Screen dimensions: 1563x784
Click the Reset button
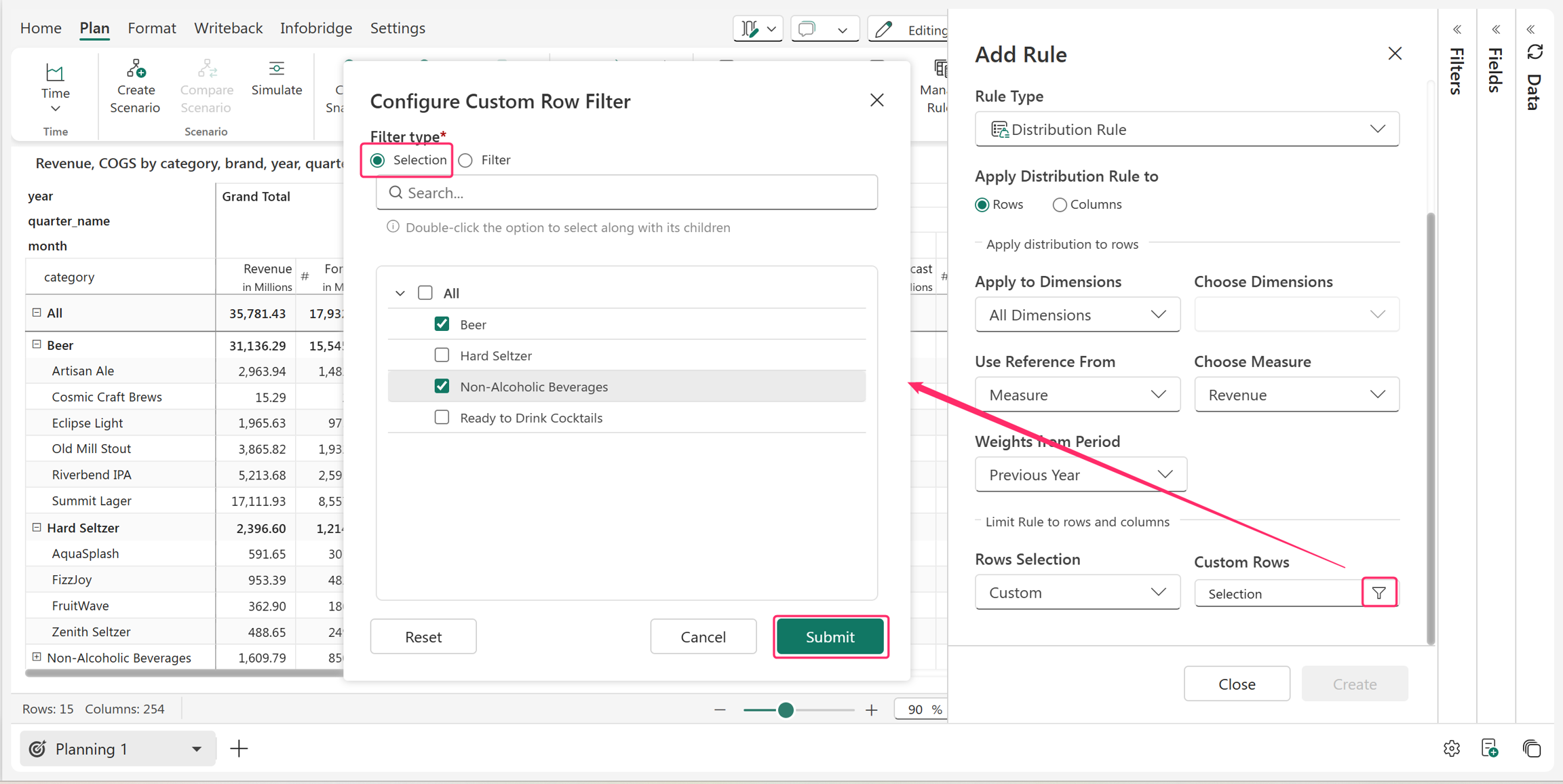(423, 637)
